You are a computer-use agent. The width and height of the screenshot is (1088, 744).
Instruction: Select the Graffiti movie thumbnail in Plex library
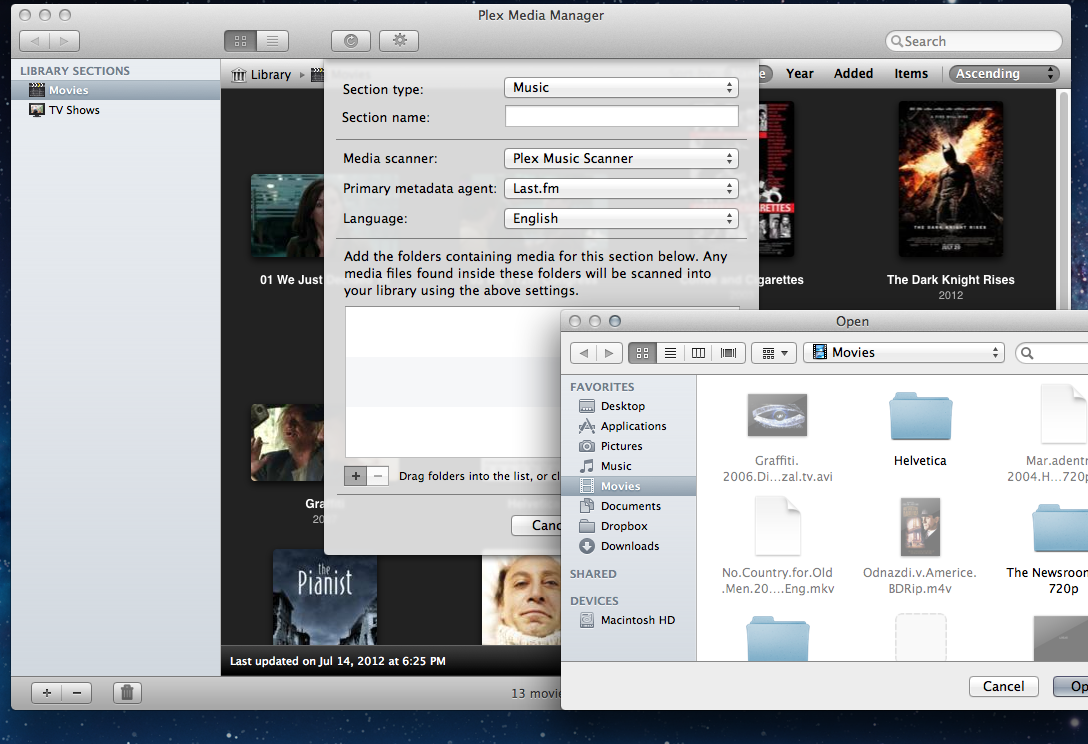point(287,443)
